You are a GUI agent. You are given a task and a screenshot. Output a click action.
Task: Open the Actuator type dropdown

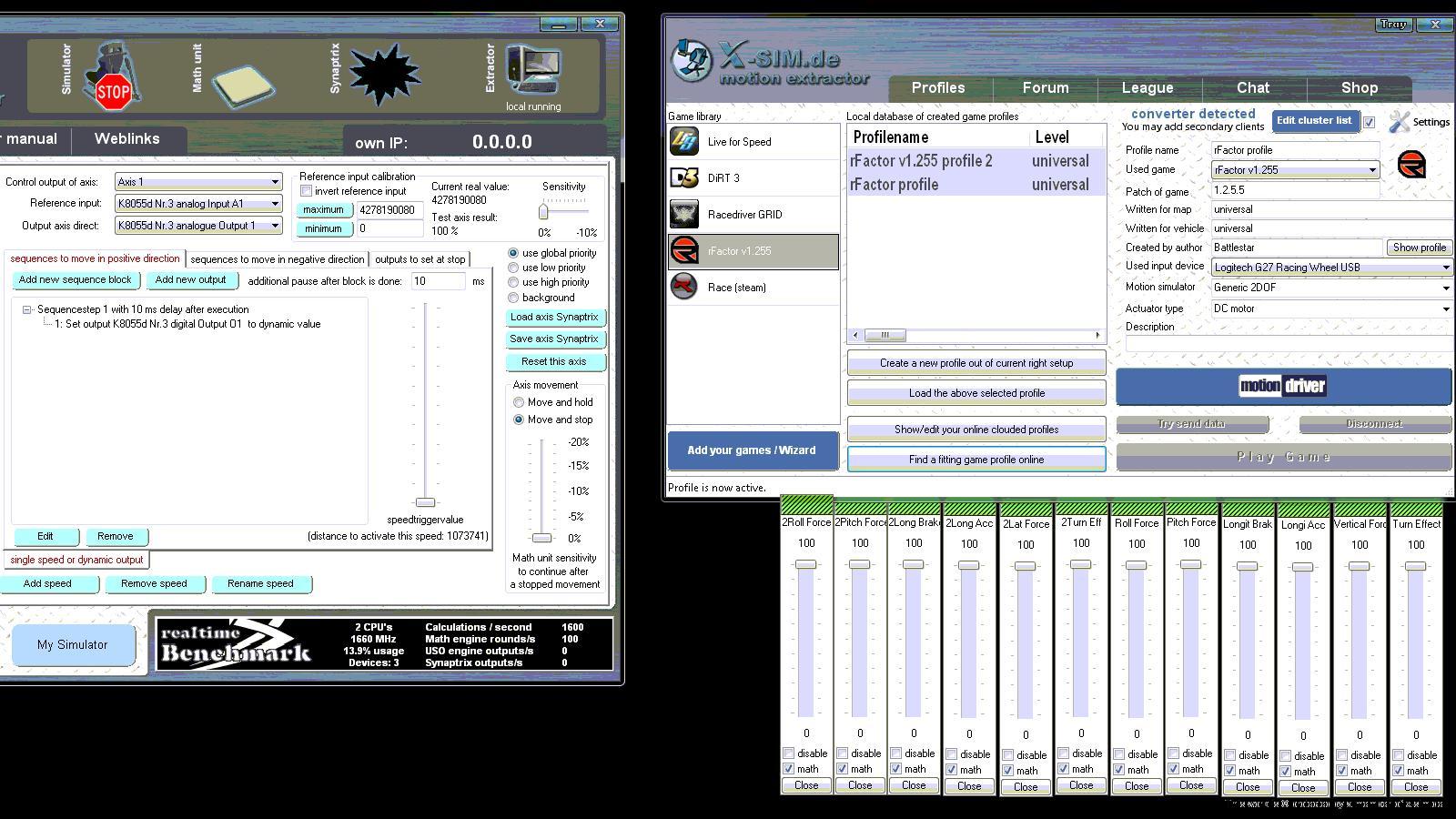pos(1331,308)
